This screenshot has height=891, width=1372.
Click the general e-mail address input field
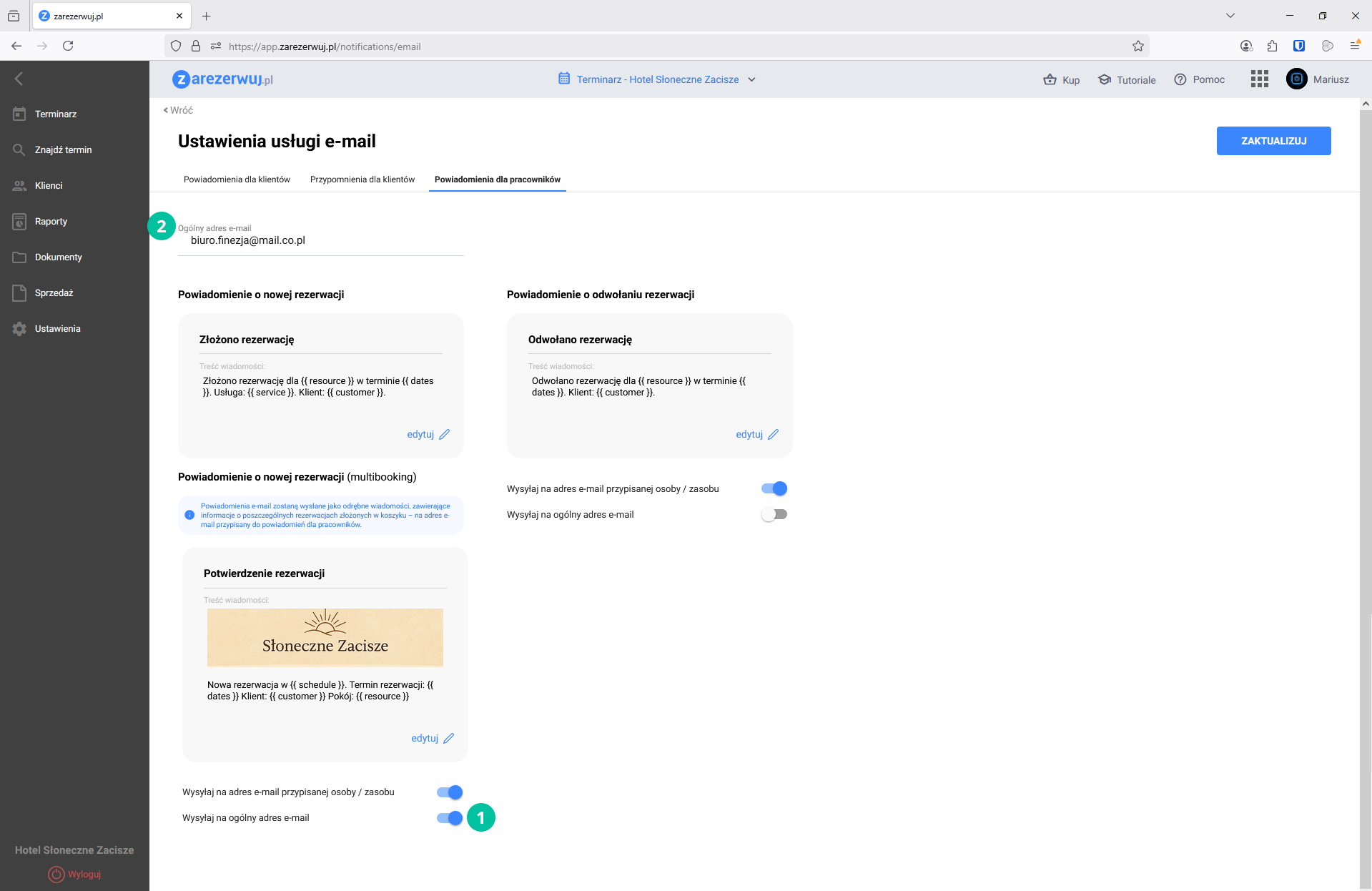320,241
